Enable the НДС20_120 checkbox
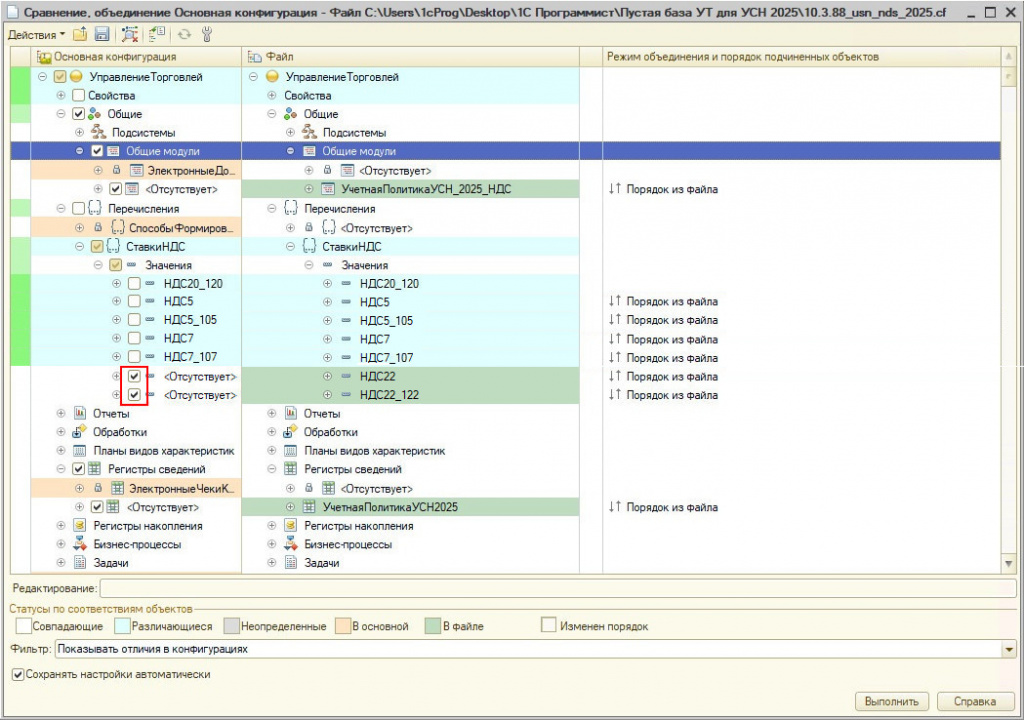This screenshot has height=720, width=1024. pos(134,283)
